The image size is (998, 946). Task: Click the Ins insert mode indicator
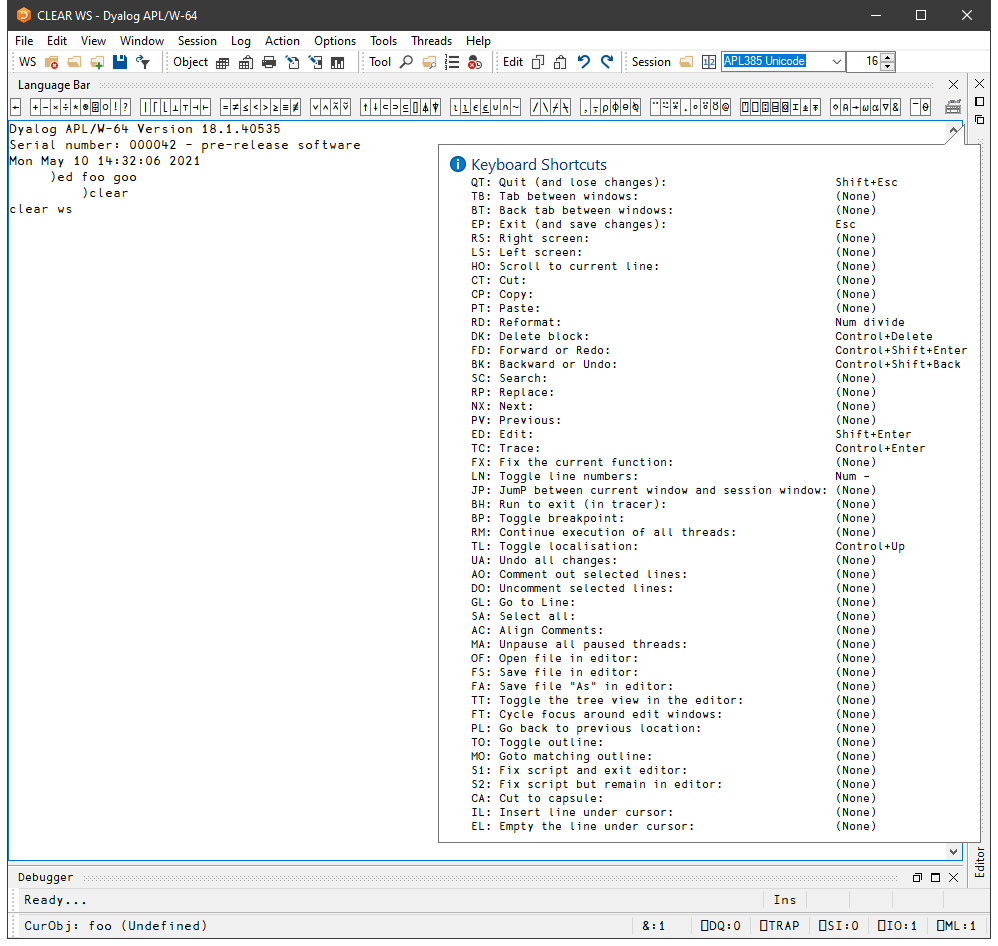(x=785, y=900)
